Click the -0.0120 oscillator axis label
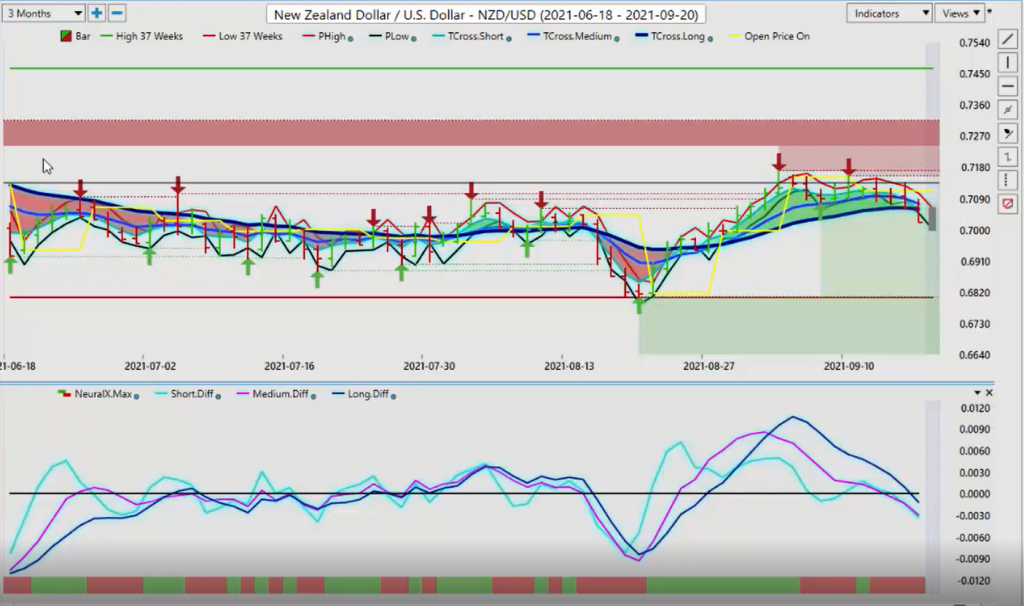This screenshot has width=1024, height=606. point(973,581)
